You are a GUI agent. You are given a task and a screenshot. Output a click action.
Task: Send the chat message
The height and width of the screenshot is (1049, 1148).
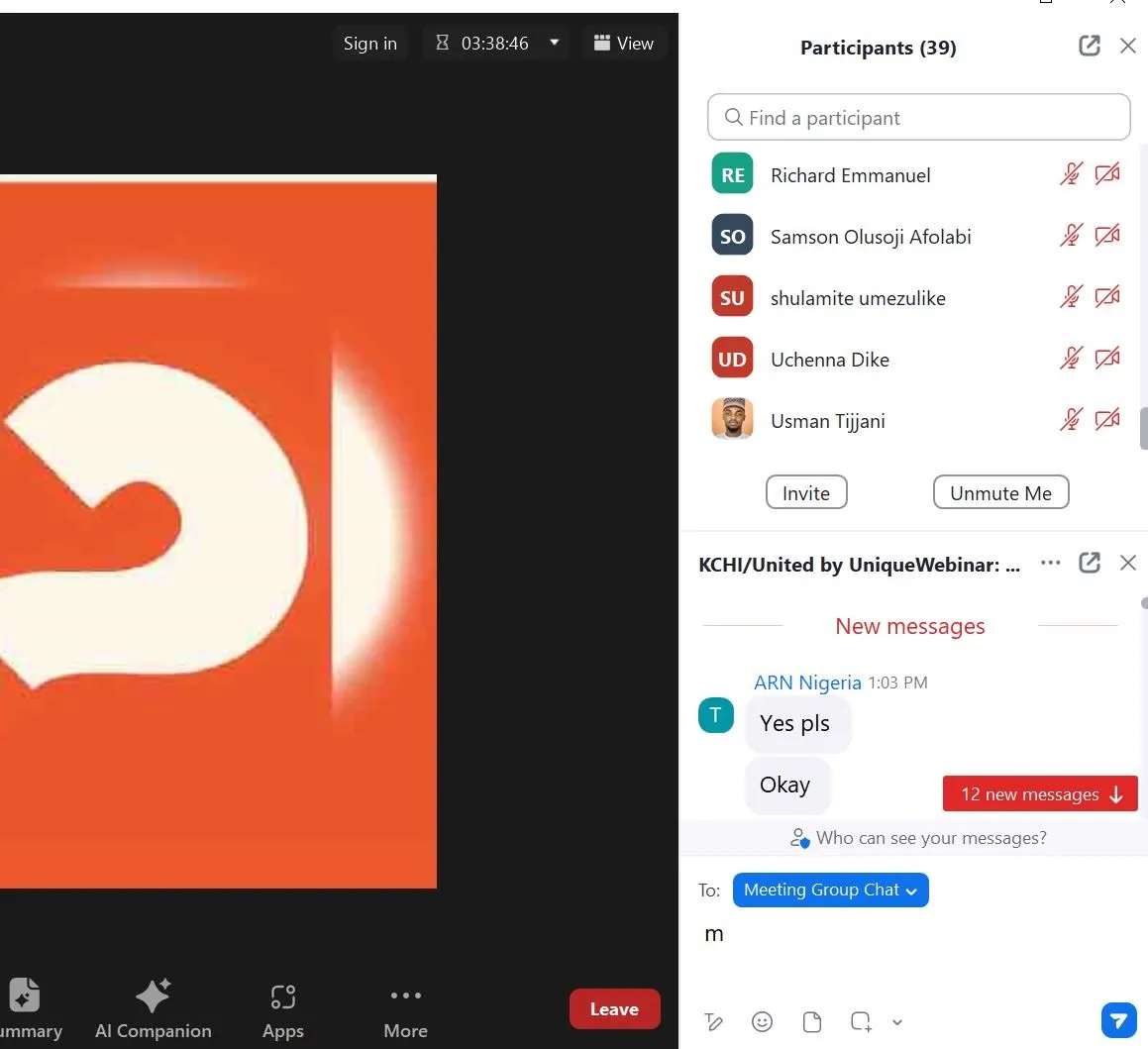[x=1118, y=1019]
